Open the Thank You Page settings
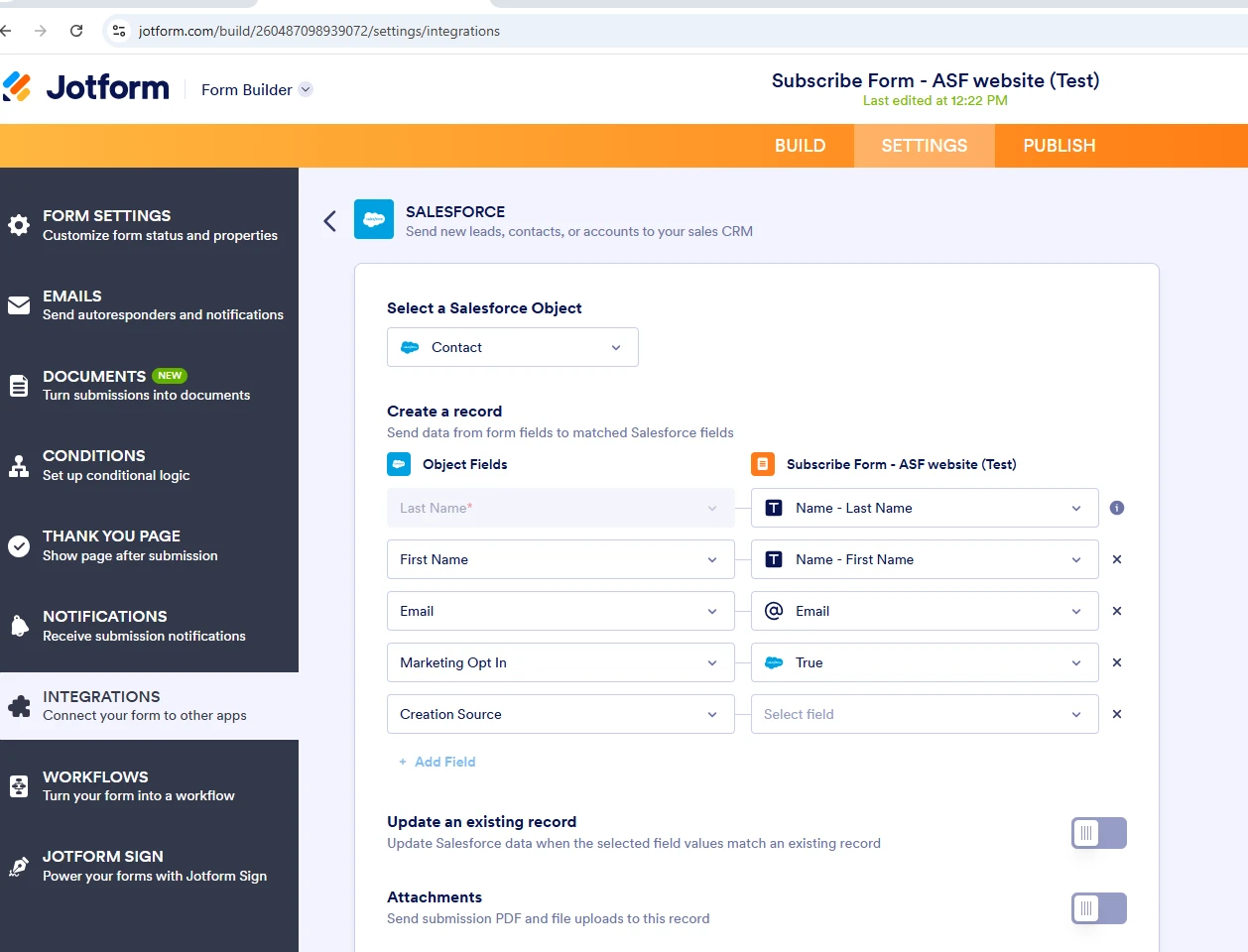1248x952 pixels. (x=111, y=545)
